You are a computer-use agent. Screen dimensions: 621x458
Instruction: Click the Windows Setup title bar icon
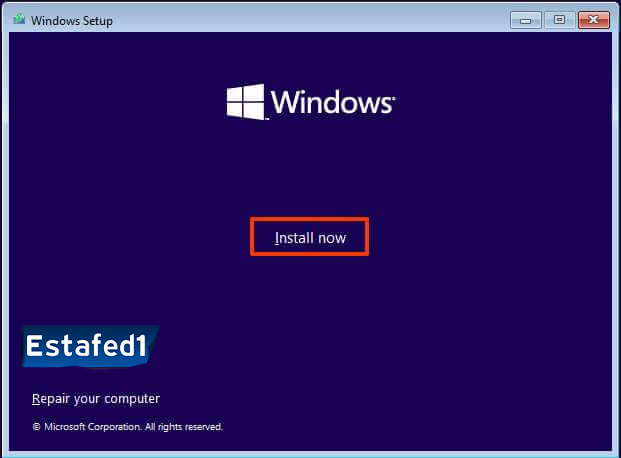(17, 20)
